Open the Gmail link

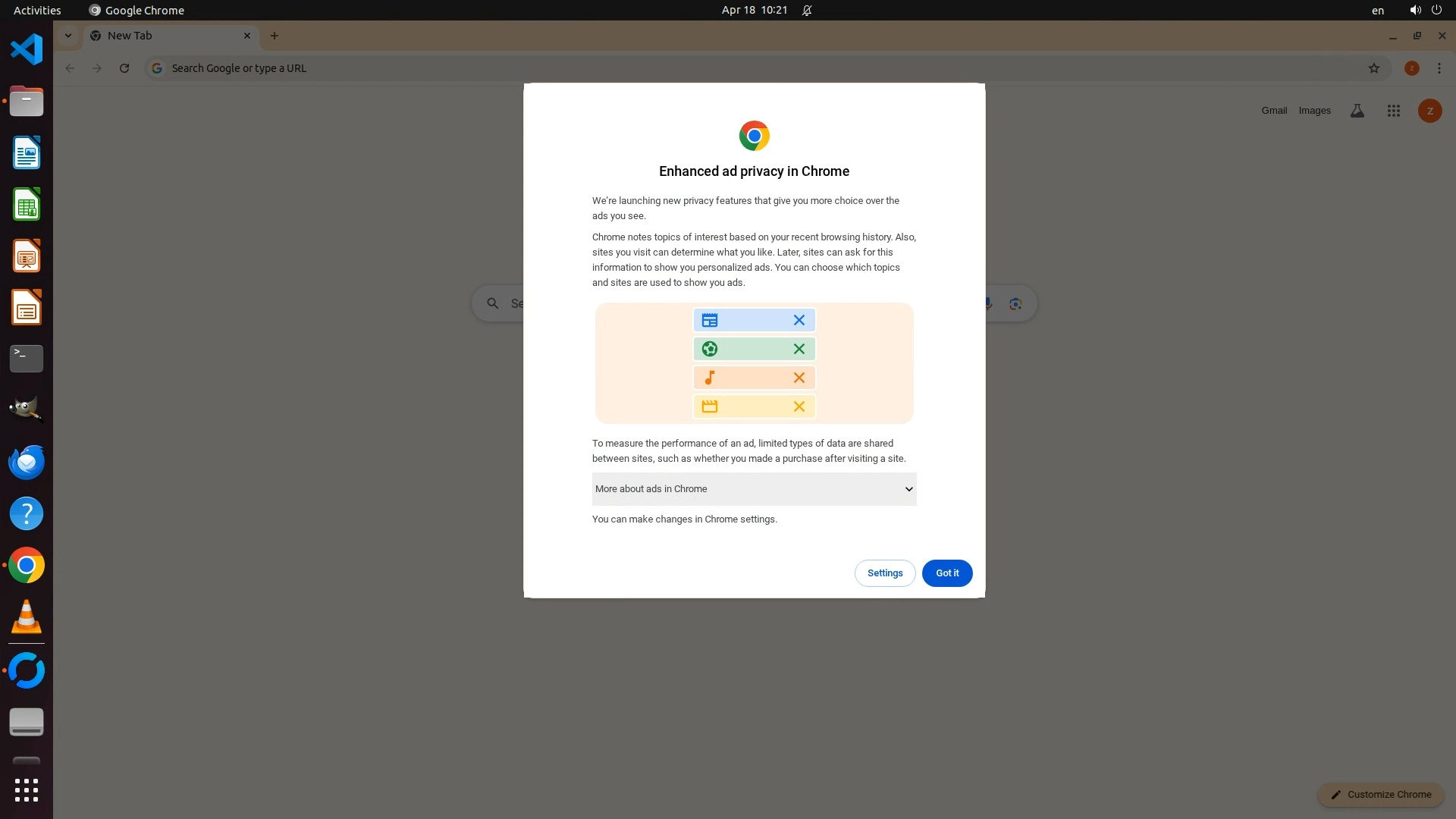(x=1274, y=111)
